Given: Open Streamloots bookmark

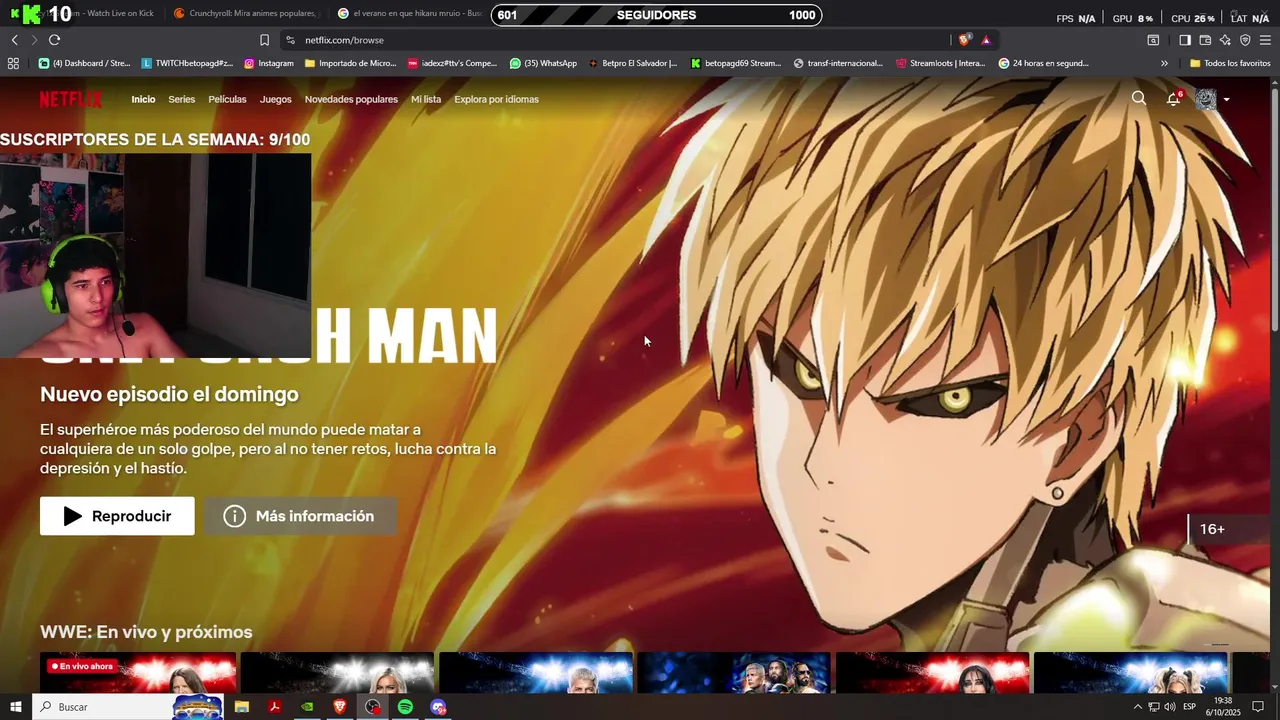Looking at the screenshot, I should point(940,63).
